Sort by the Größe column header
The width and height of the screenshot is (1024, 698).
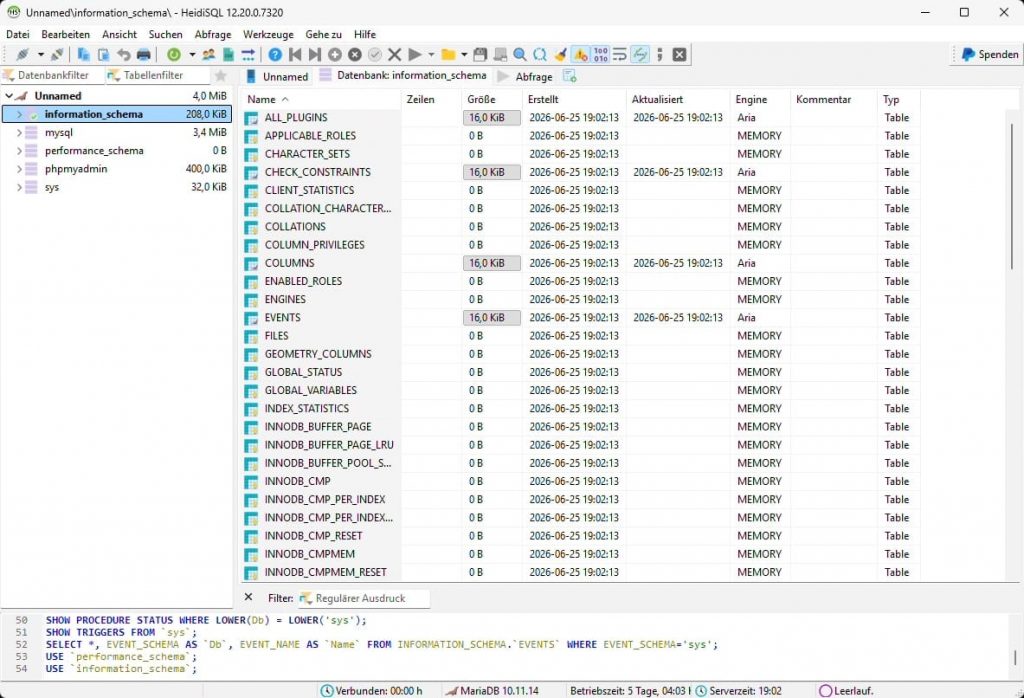491,99
